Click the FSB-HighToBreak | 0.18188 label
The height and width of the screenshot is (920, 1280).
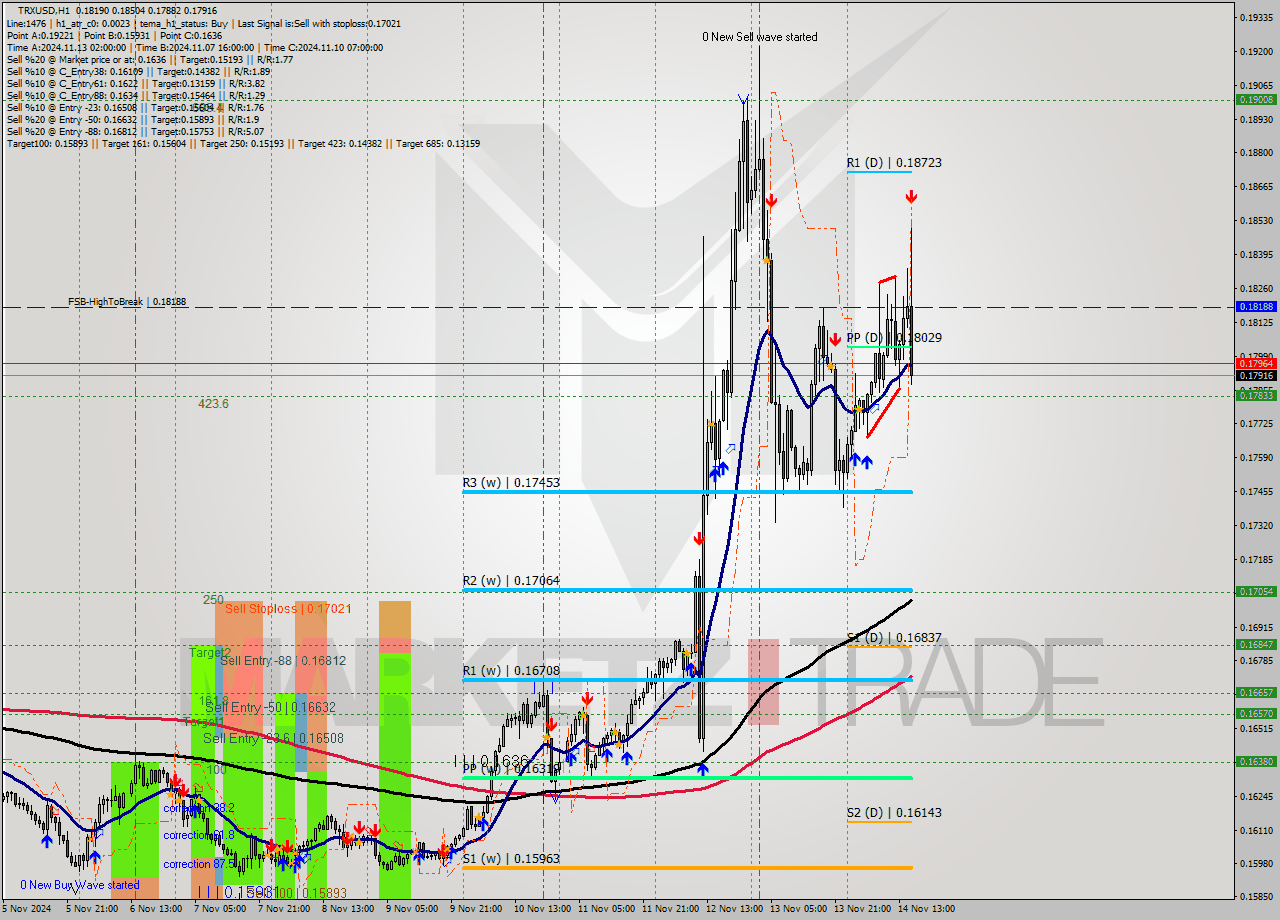point(127,301)
